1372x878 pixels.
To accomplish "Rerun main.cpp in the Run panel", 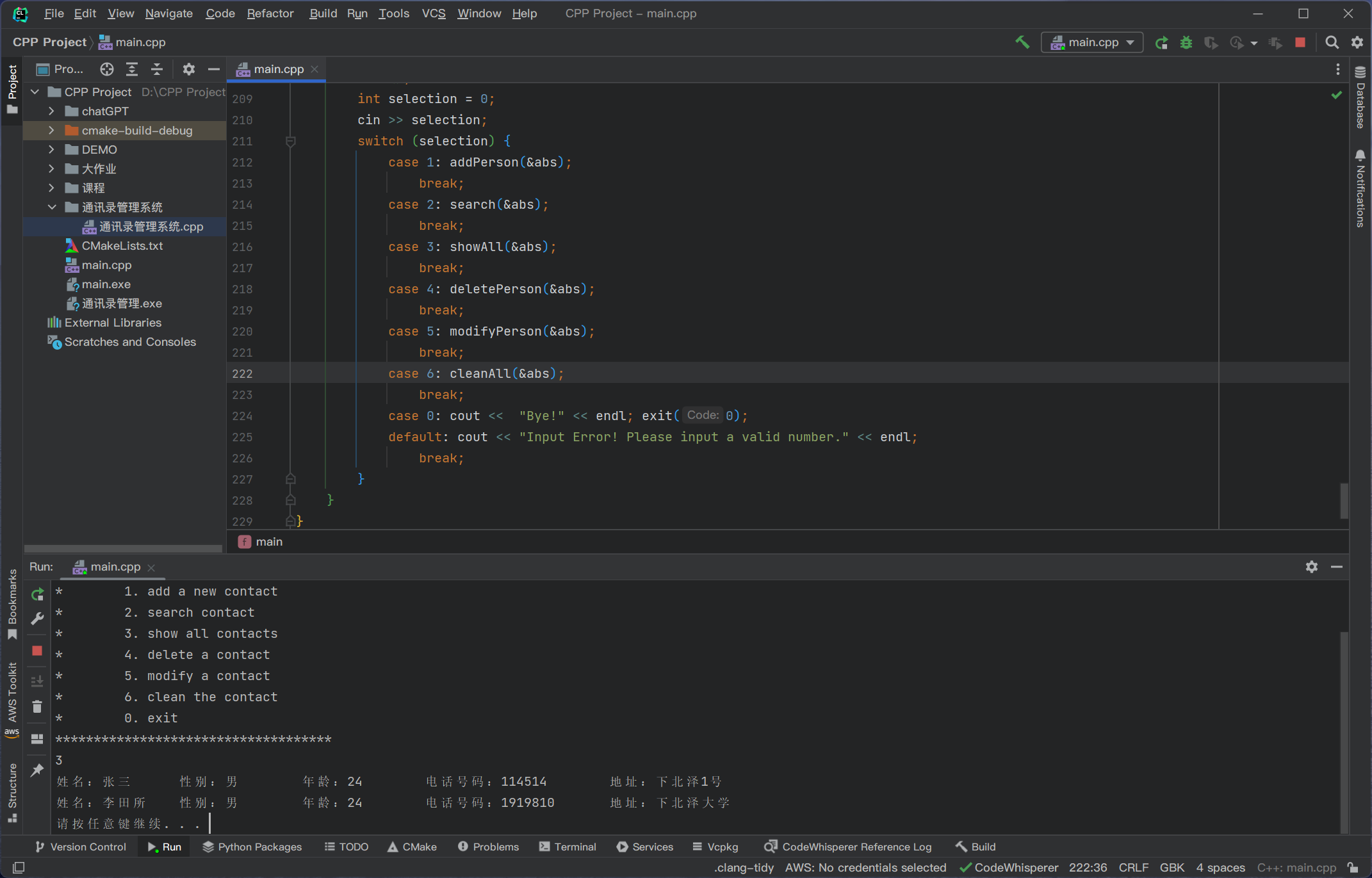I will pos(37,594).
